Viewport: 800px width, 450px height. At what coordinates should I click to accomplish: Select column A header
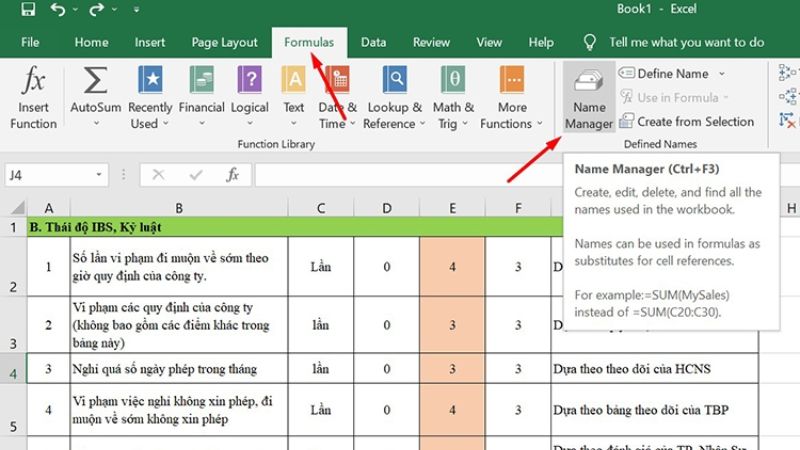[x=48, y=208]
